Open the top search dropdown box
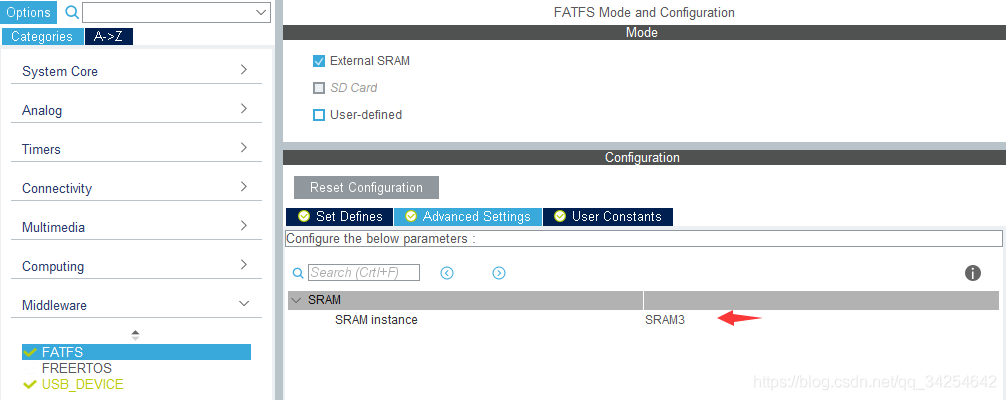Image resolution: width=1006 pixels, height=400 pixels. [x=176, y=12]
